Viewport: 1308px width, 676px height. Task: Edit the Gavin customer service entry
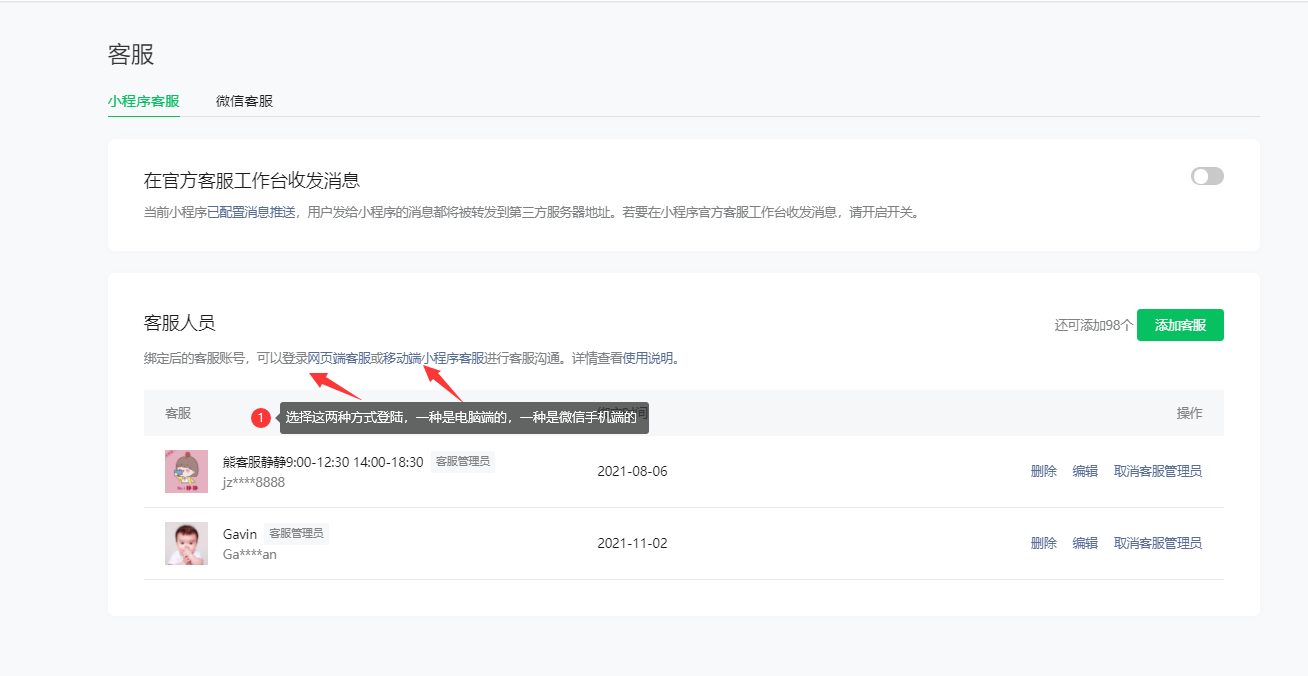[1085, 543]
